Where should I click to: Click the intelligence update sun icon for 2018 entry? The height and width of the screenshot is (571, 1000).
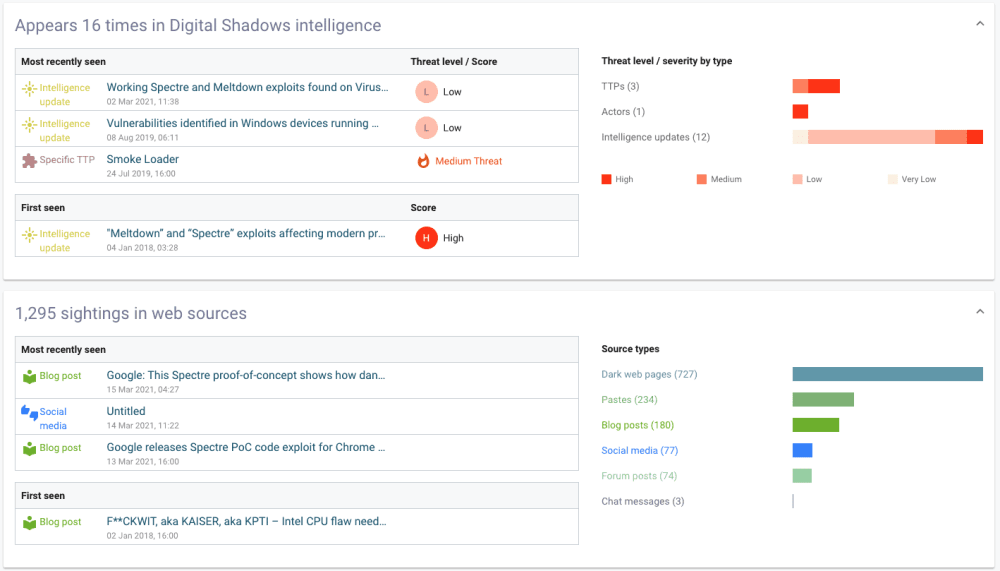(x=29, y=235)
